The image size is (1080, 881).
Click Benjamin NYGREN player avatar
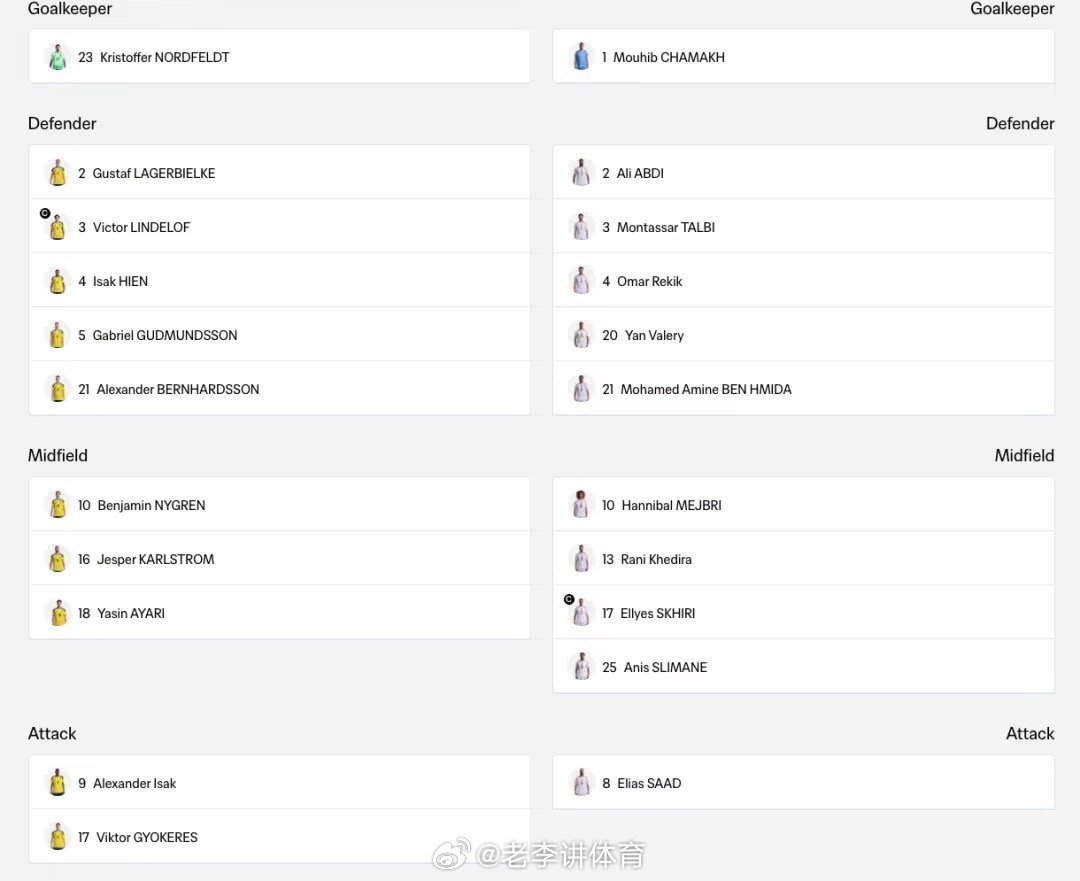[x=58, y=505]
